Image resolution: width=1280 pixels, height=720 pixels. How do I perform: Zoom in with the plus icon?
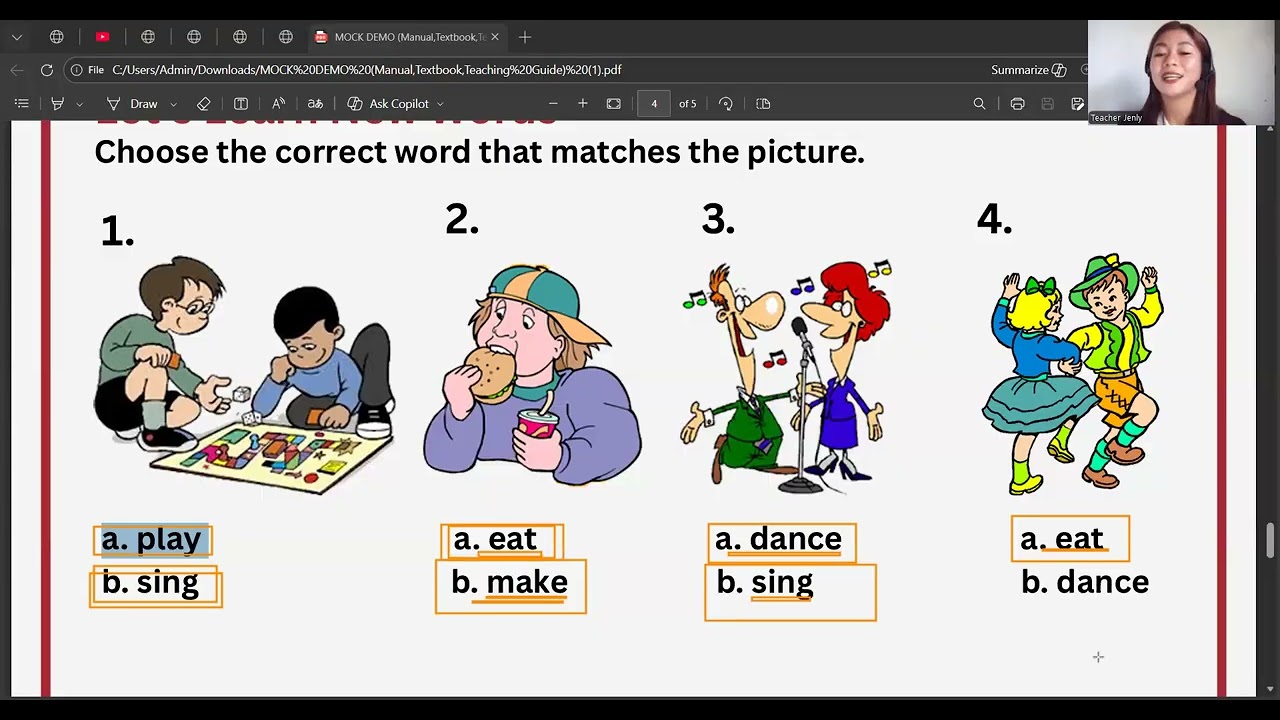[x=583, y=104]
